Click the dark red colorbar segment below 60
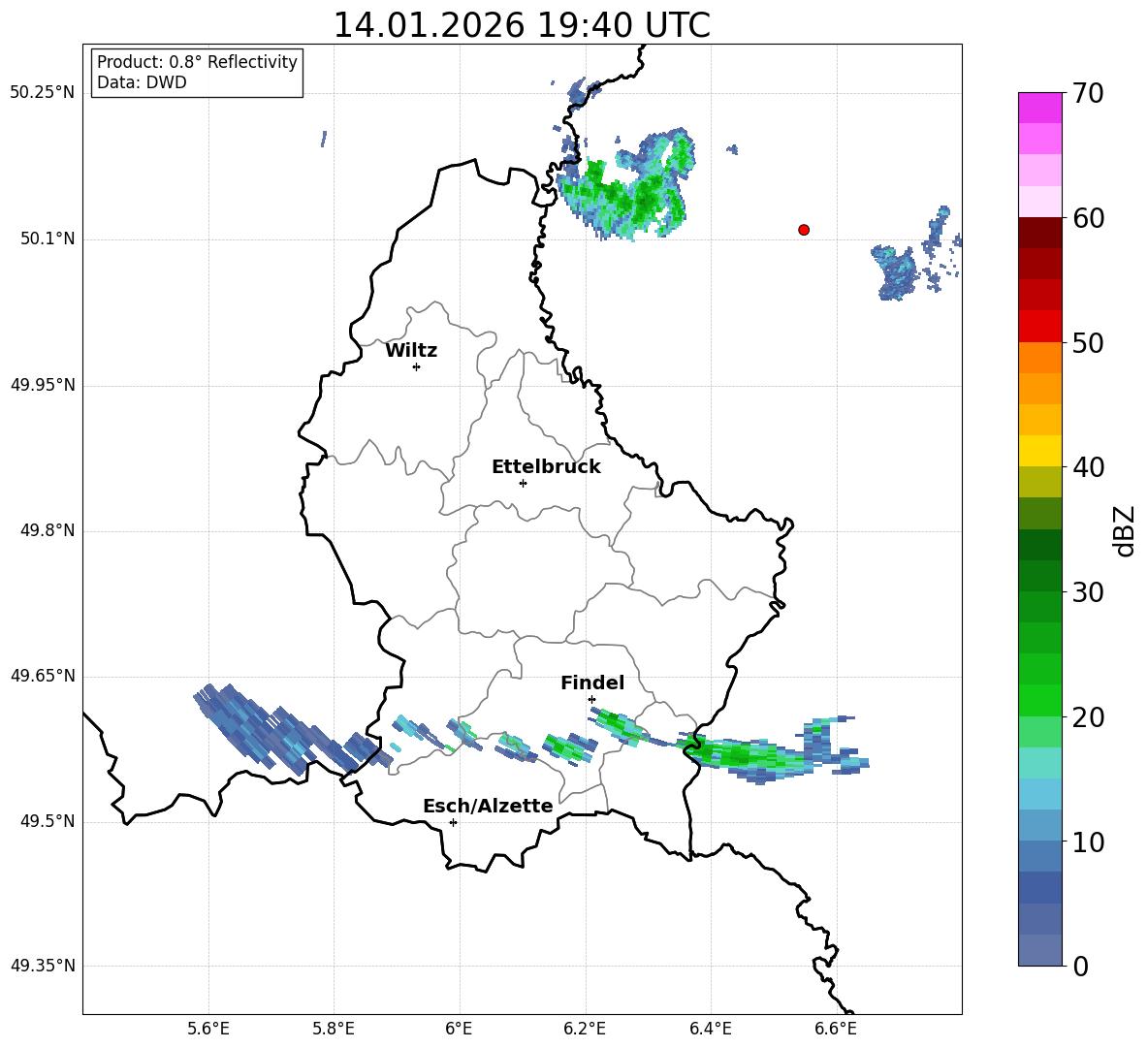The image size is (1148, 1048). 1039,232
